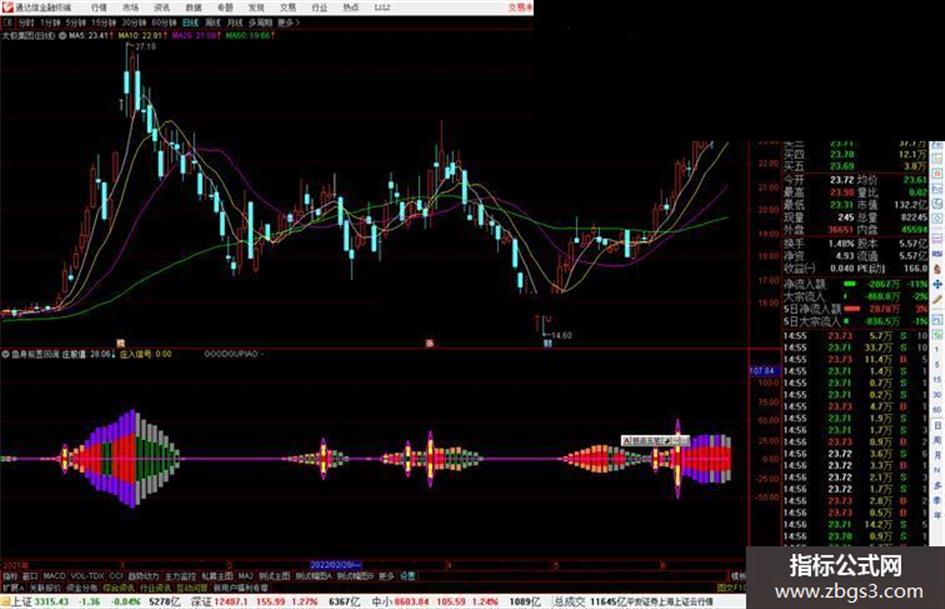Click the 14.60 low price label
945x609 pixels.
[x=561, y=335]
